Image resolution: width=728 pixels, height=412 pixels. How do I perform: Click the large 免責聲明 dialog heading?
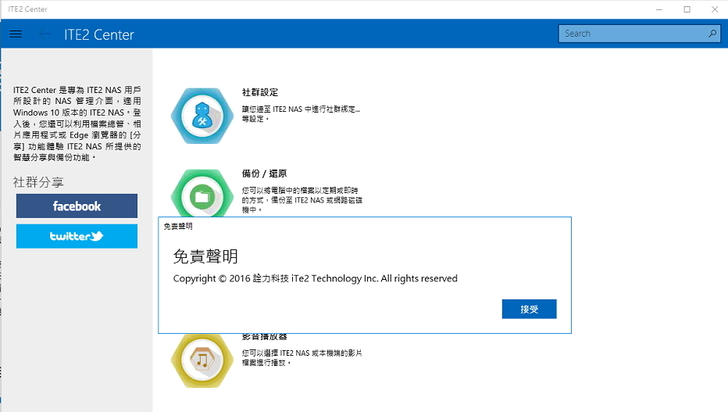click(206, 256)
